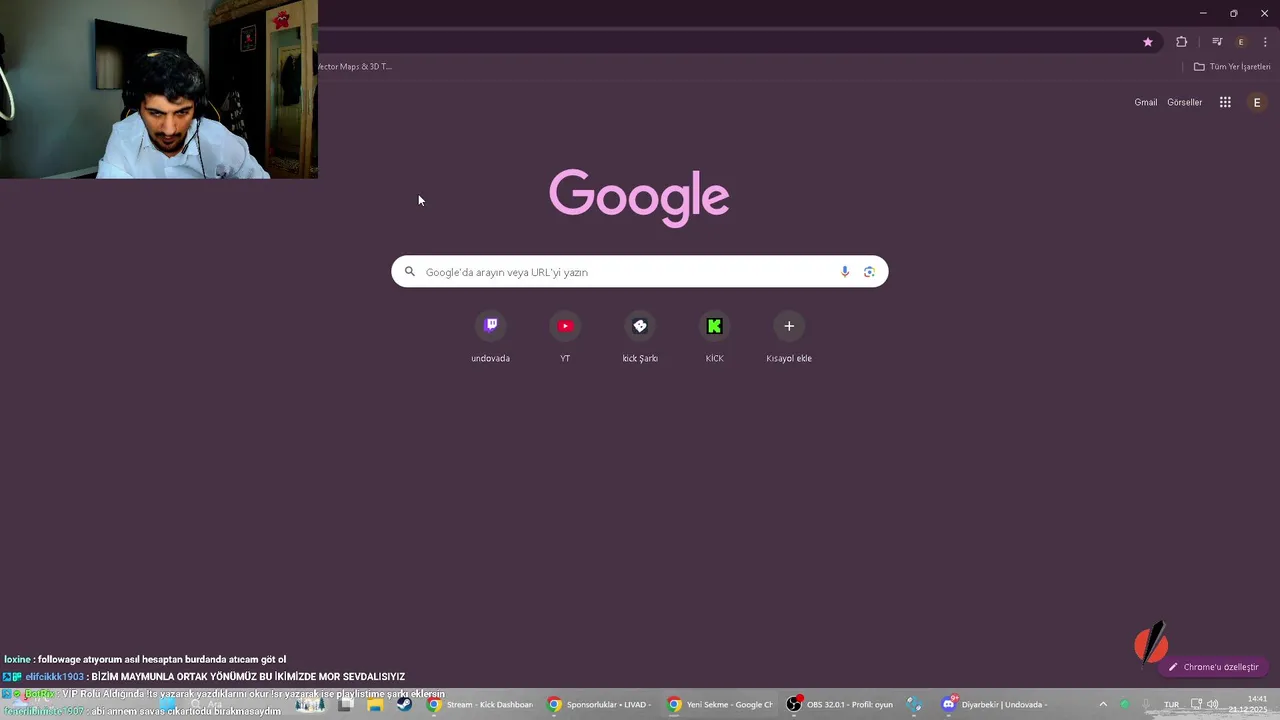Switch to Discord Diyarbekir Undovada taskbar window
The image size is (1280, 720).
point(996,705)
